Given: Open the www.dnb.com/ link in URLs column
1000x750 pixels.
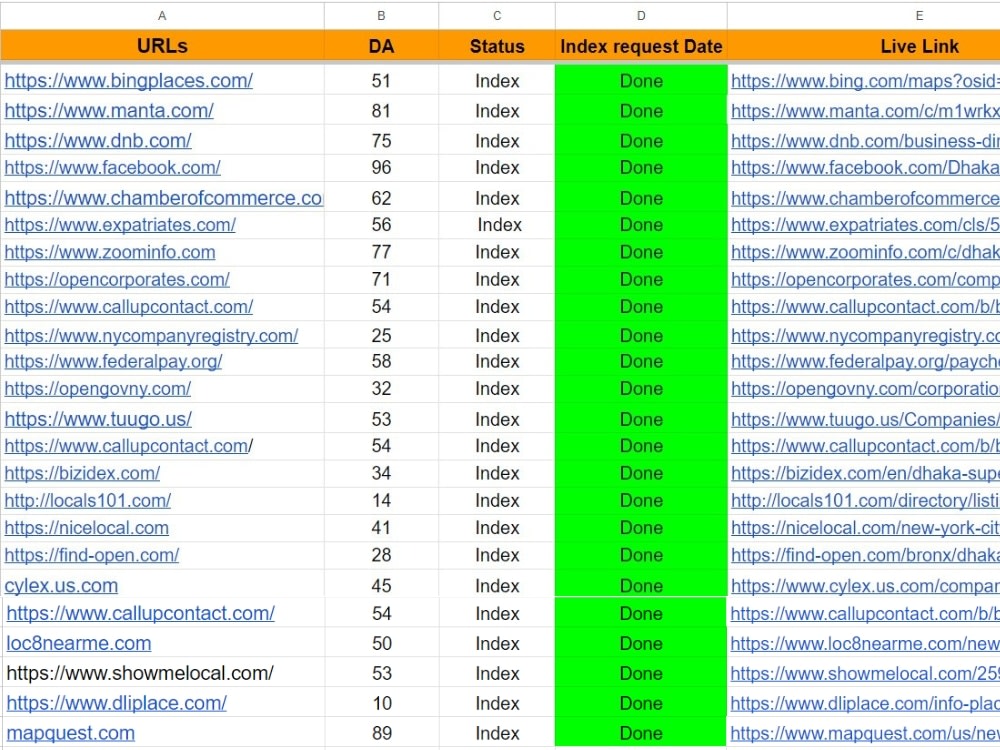Looking at the screenshot, I should pos(98,141).
